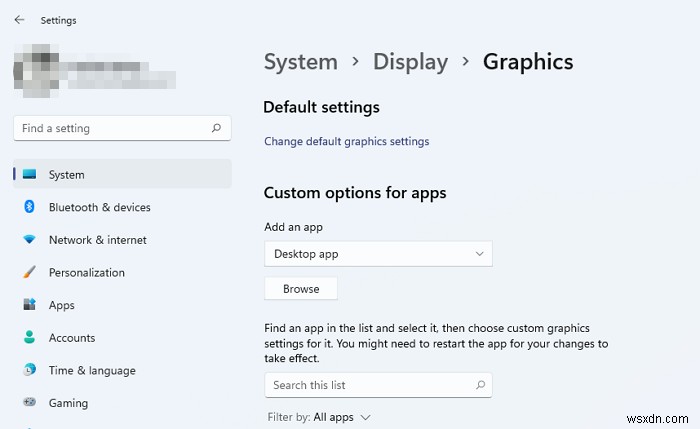700x429 pixels.
Task: Click Display in the breadcrumb
Action: click(410, 62)
